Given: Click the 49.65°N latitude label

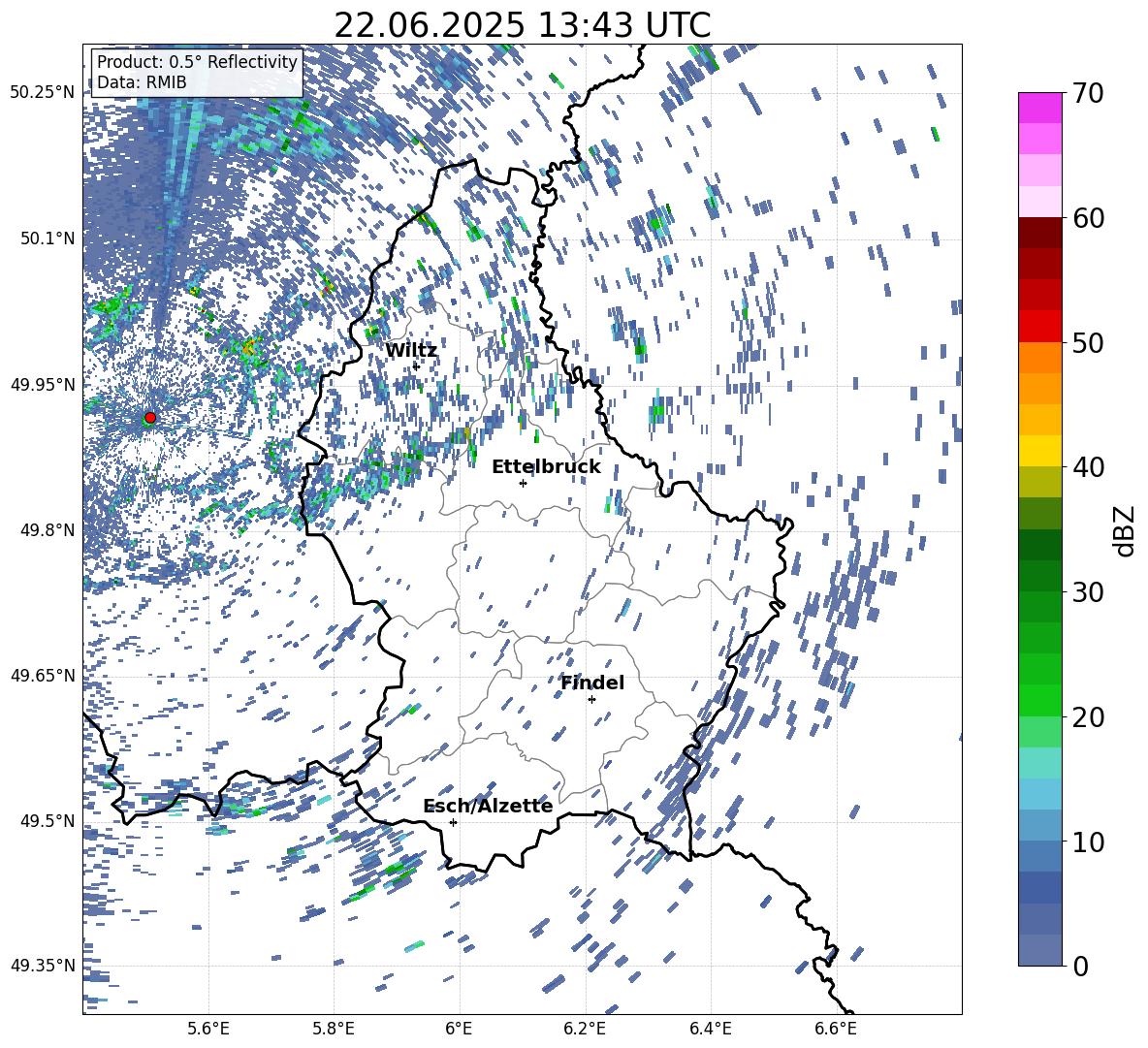Looking at the screenshot, I should point(43,675).
